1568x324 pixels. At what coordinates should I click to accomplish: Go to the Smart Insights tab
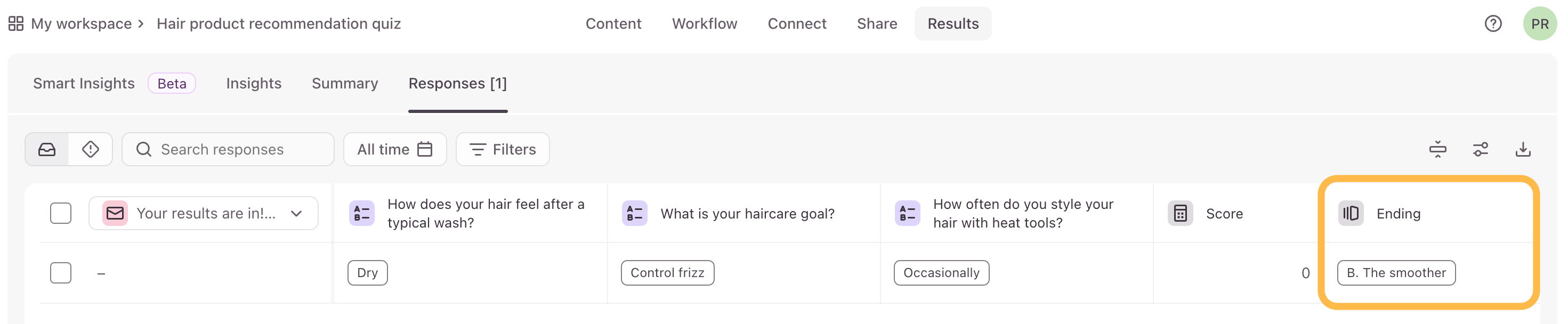pos(83,84)
